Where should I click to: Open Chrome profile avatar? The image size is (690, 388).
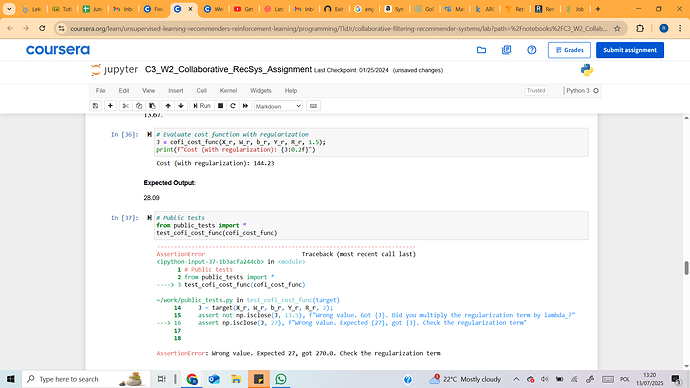664,29
